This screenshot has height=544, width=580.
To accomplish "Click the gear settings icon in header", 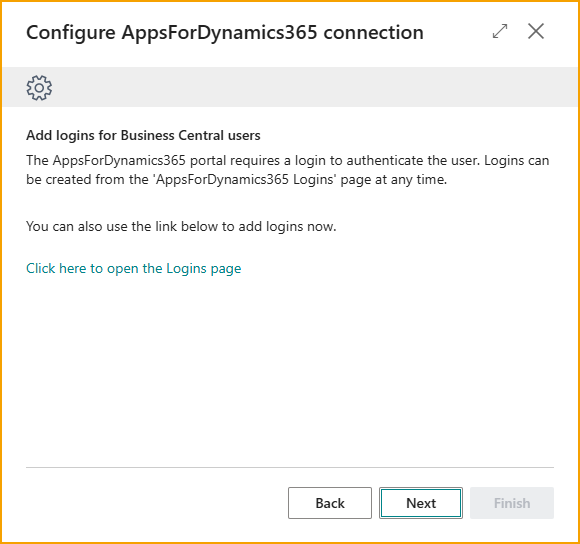I will pos(39,88).
